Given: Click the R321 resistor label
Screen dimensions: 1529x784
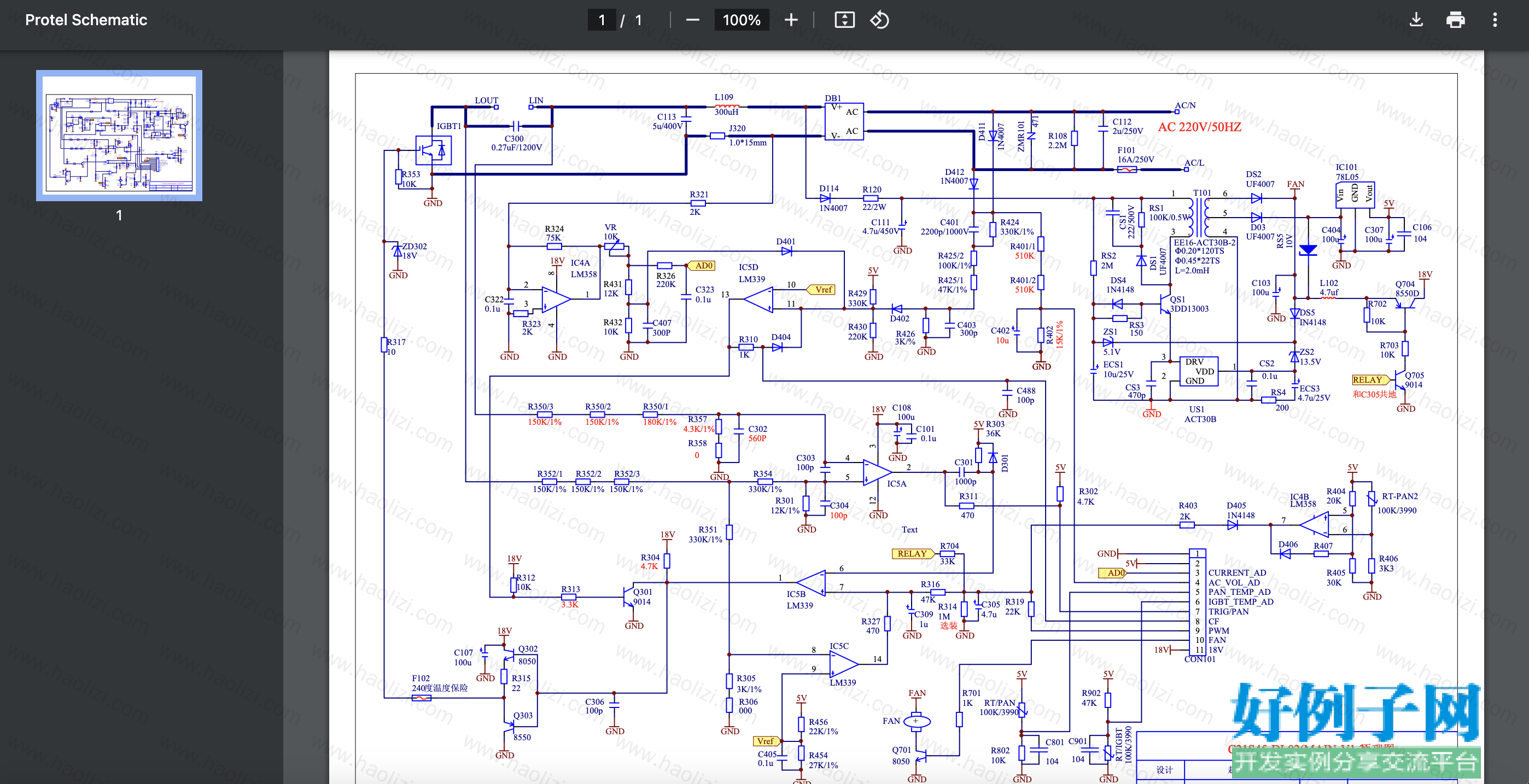Looking at the screenshot, I should (699, 195).
